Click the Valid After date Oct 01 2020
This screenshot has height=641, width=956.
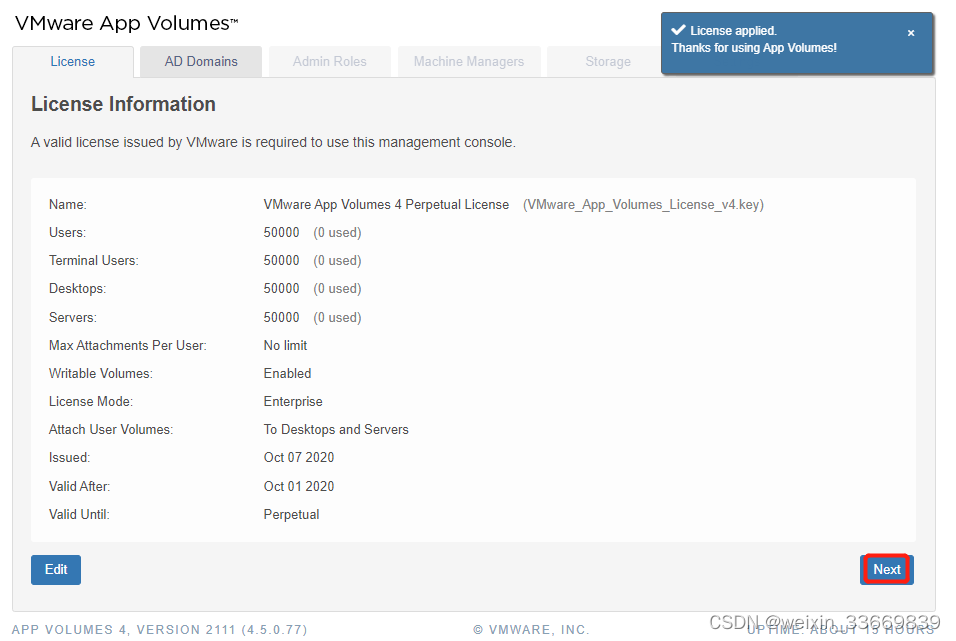tap(299, 487)
